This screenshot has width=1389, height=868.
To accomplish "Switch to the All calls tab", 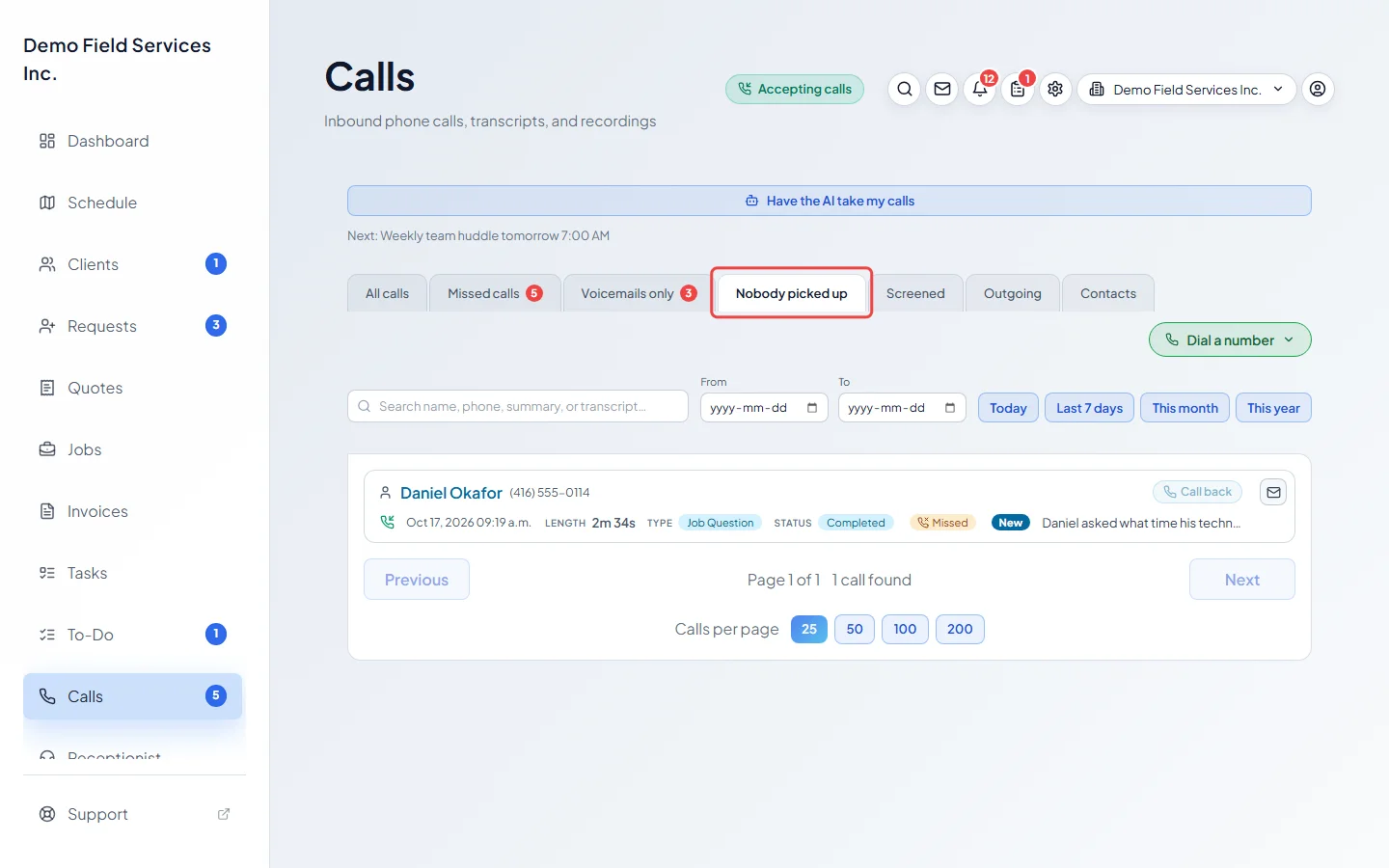I will [387, 293].
